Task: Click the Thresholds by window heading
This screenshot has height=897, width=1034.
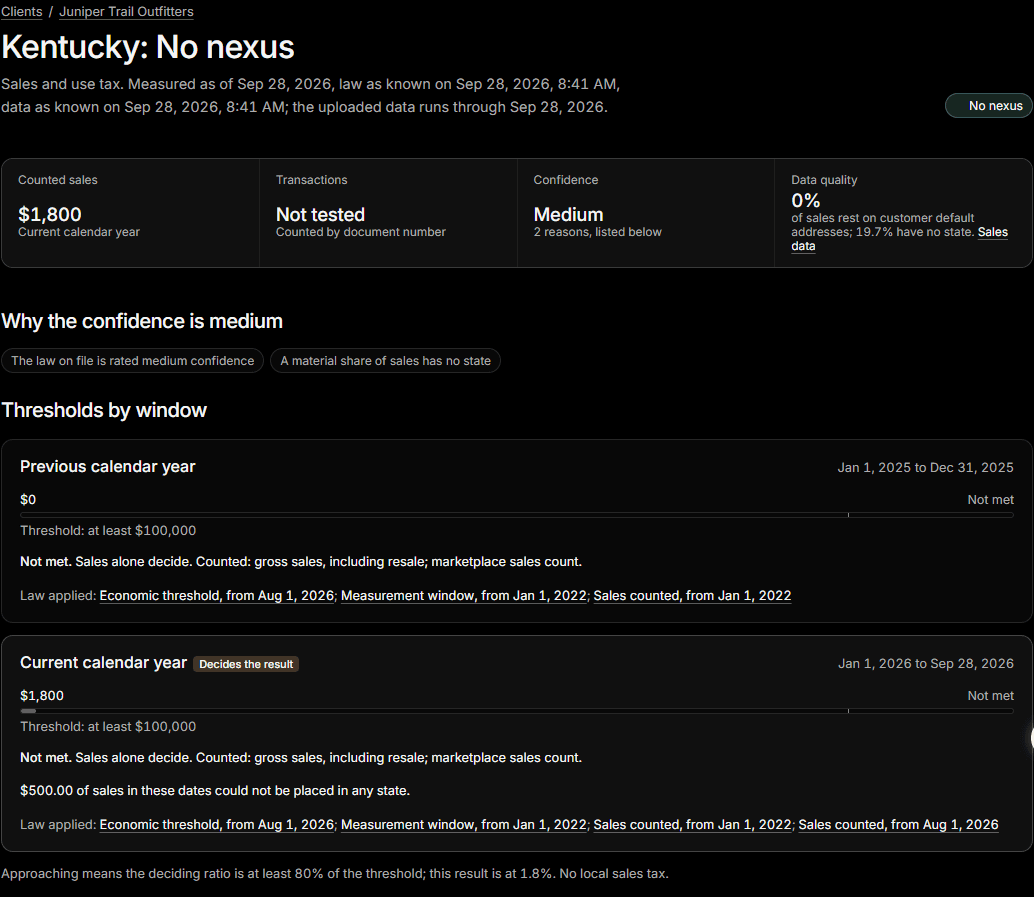Action: pyautogui.click(x=104, y=410)
